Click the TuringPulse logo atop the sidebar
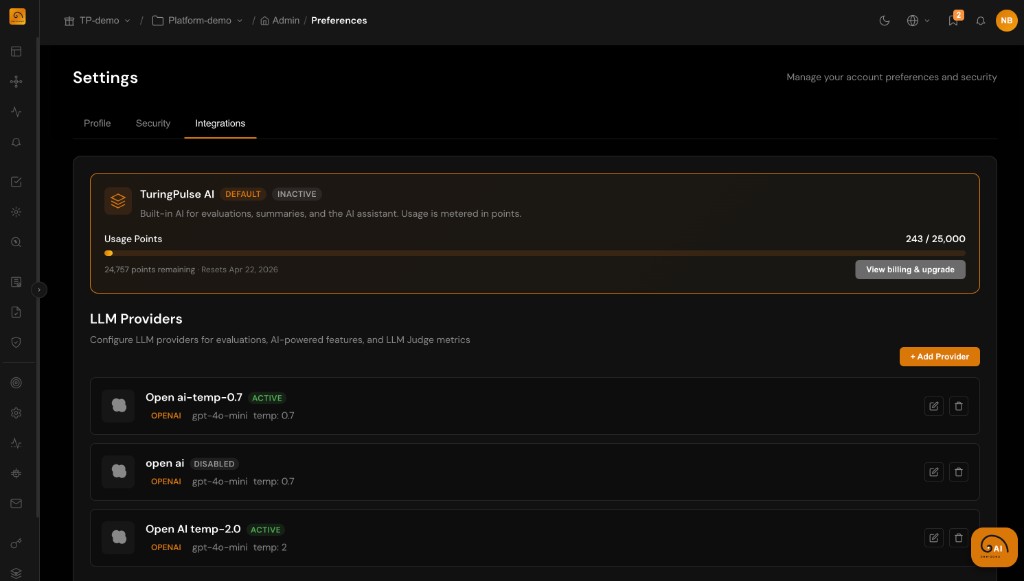1024x581 pixels. point(16,16)
